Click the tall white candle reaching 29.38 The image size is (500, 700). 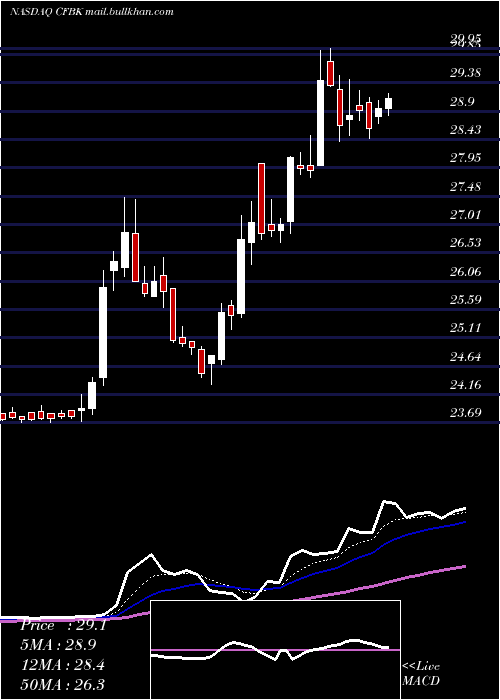tap(321, 123)
